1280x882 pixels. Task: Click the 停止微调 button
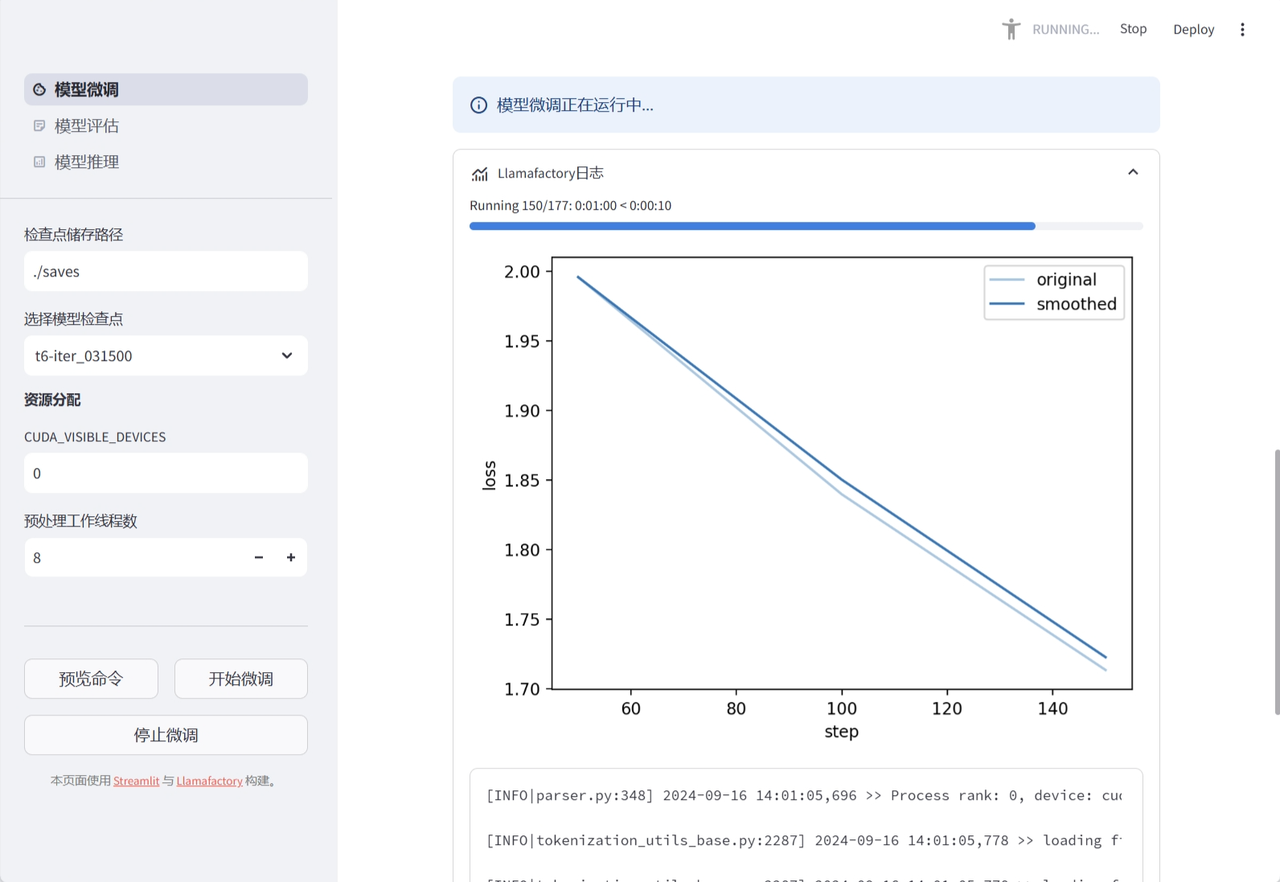click(166, 735)
